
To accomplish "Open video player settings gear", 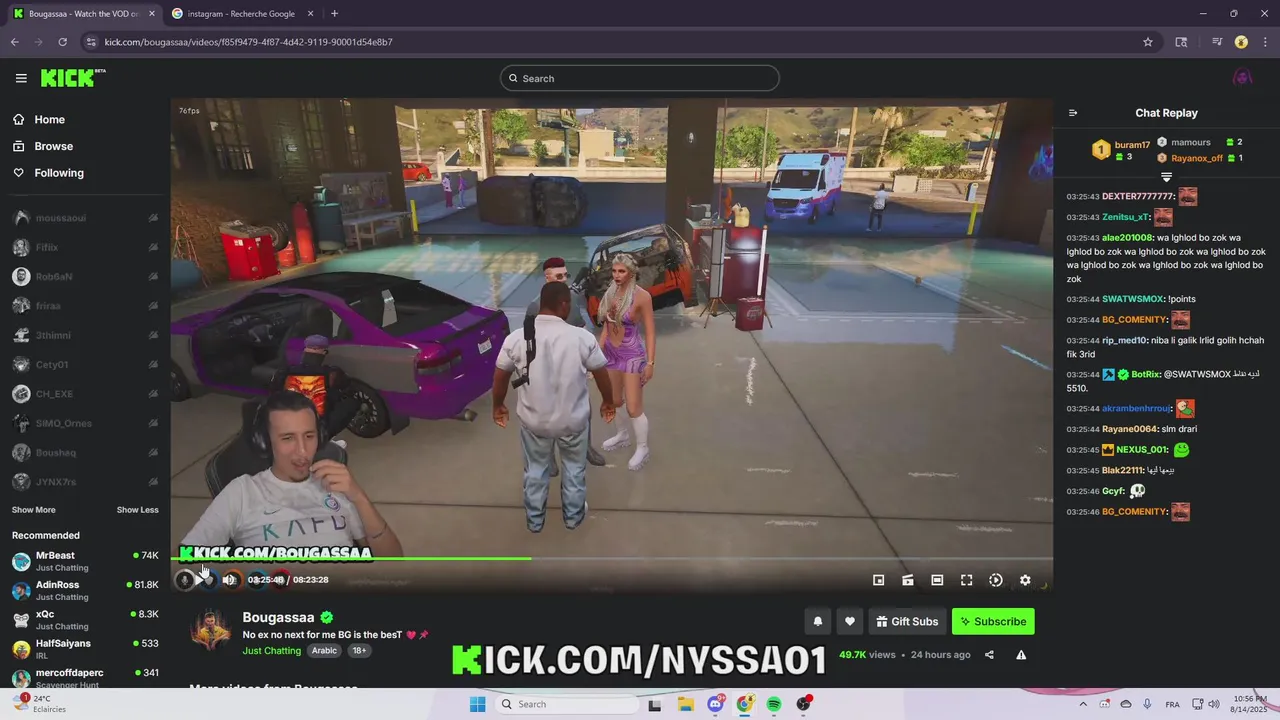I will click(1025, 580).
